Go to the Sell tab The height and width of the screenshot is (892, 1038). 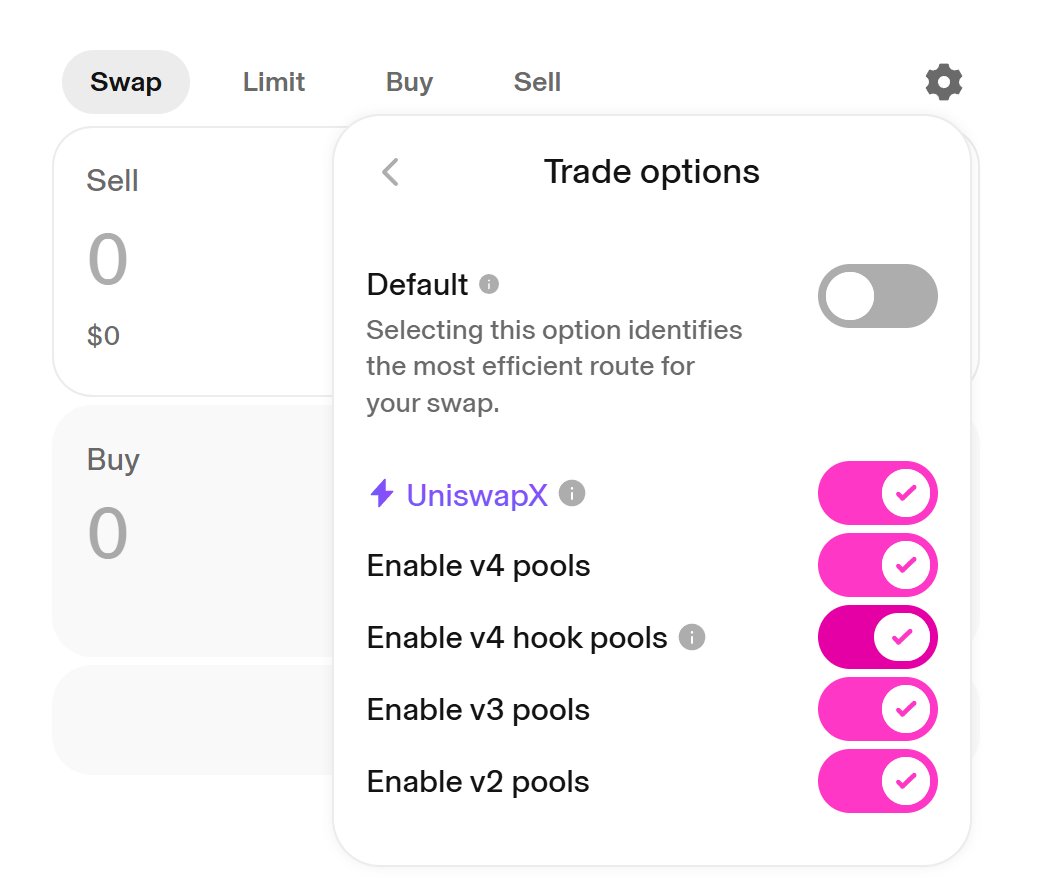tap(537, 82)
